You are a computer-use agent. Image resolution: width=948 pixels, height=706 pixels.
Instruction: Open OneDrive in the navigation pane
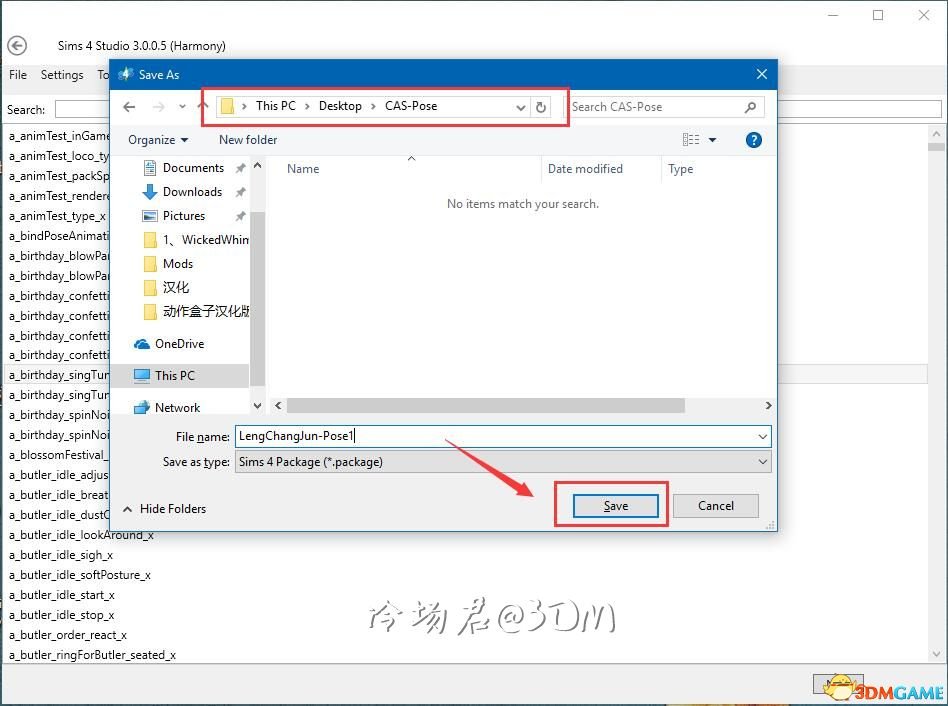tap(169, 344)
